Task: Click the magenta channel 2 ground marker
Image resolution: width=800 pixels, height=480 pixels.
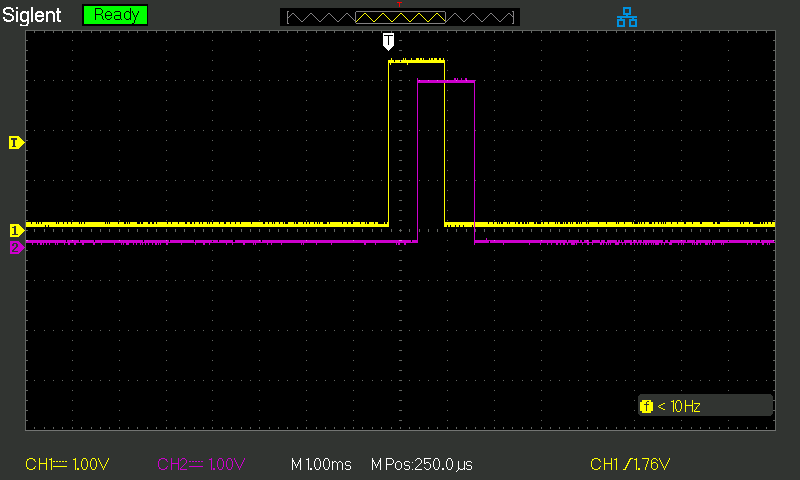Action: click(16, 247)
